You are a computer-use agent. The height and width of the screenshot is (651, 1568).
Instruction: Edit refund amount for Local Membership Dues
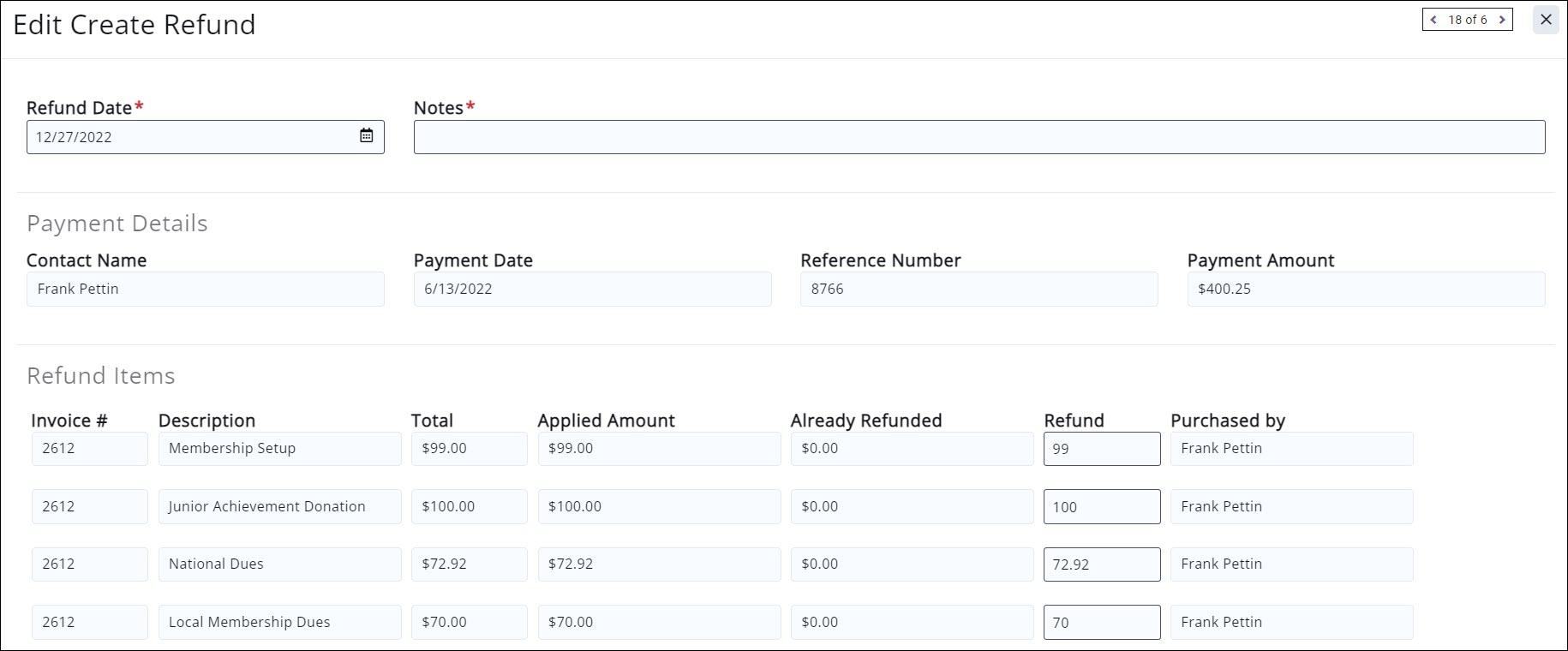(1101, 623)
